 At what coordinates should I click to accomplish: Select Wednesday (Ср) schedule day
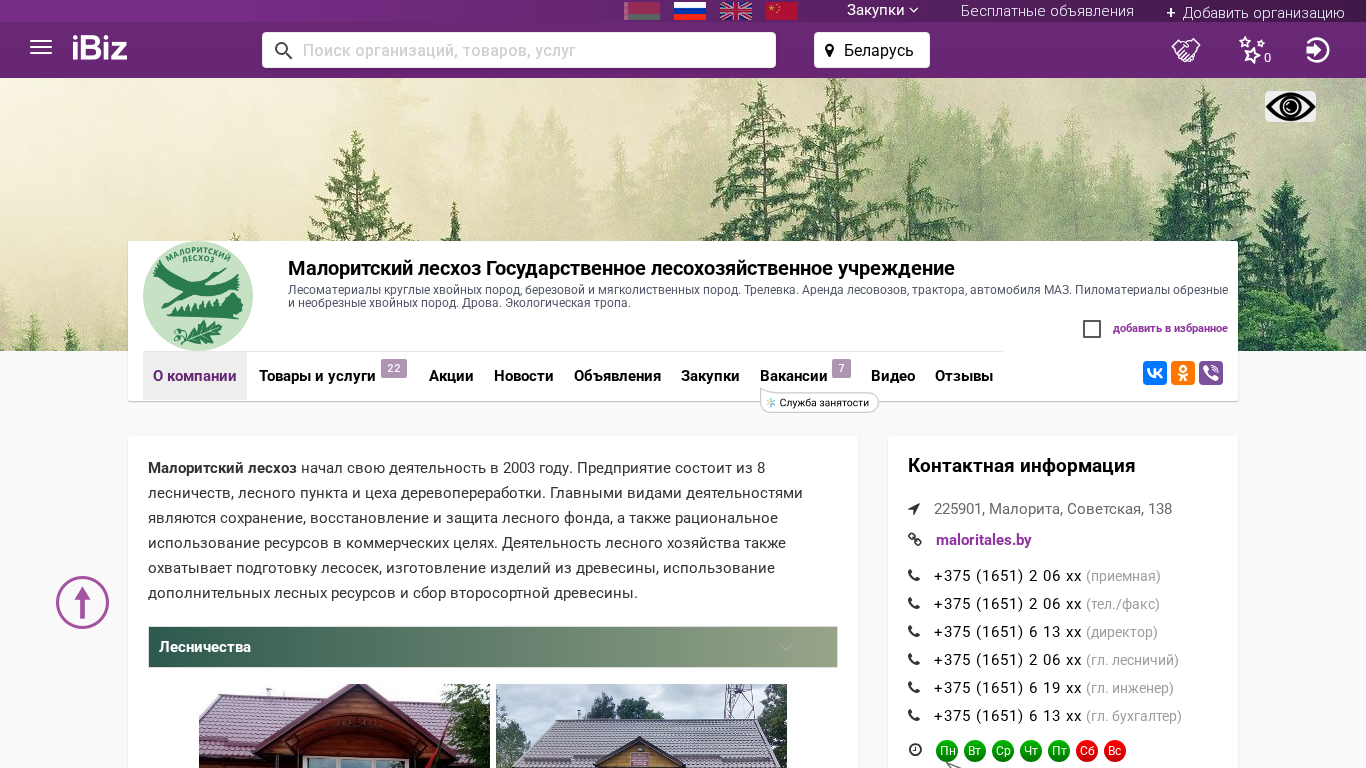tap(1003, 751)
